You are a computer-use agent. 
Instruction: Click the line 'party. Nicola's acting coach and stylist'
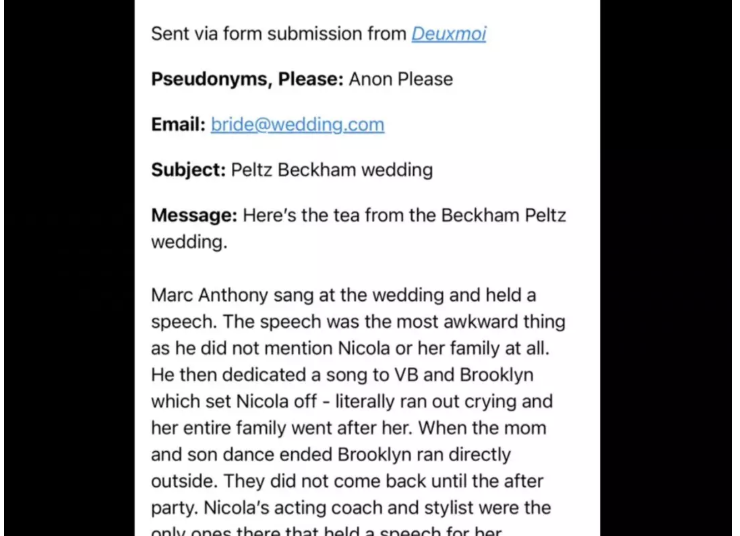pyautogui.click(x=351, y=508)
